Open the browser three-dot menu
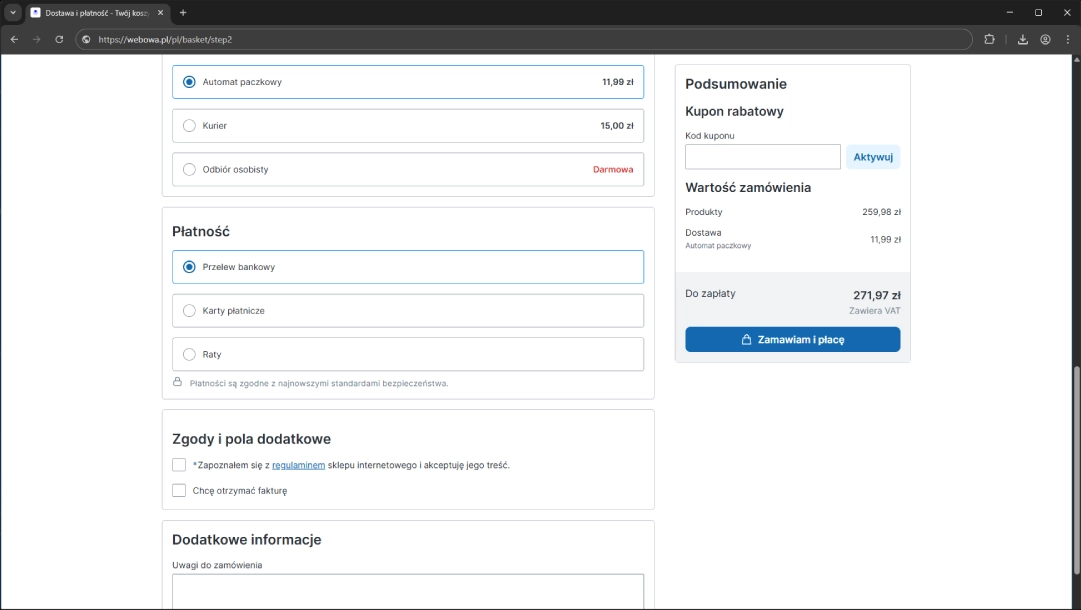This screenshot has height=610, width=1081. [1067, 39]
